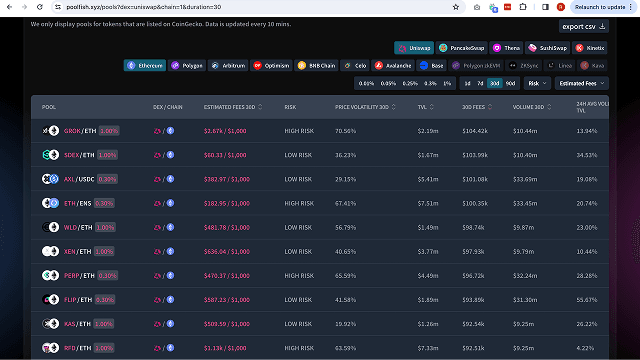This screenshot has width=640, height=360.
Task: Select the SushiSwap DEX filter
Action: [547, 48]
